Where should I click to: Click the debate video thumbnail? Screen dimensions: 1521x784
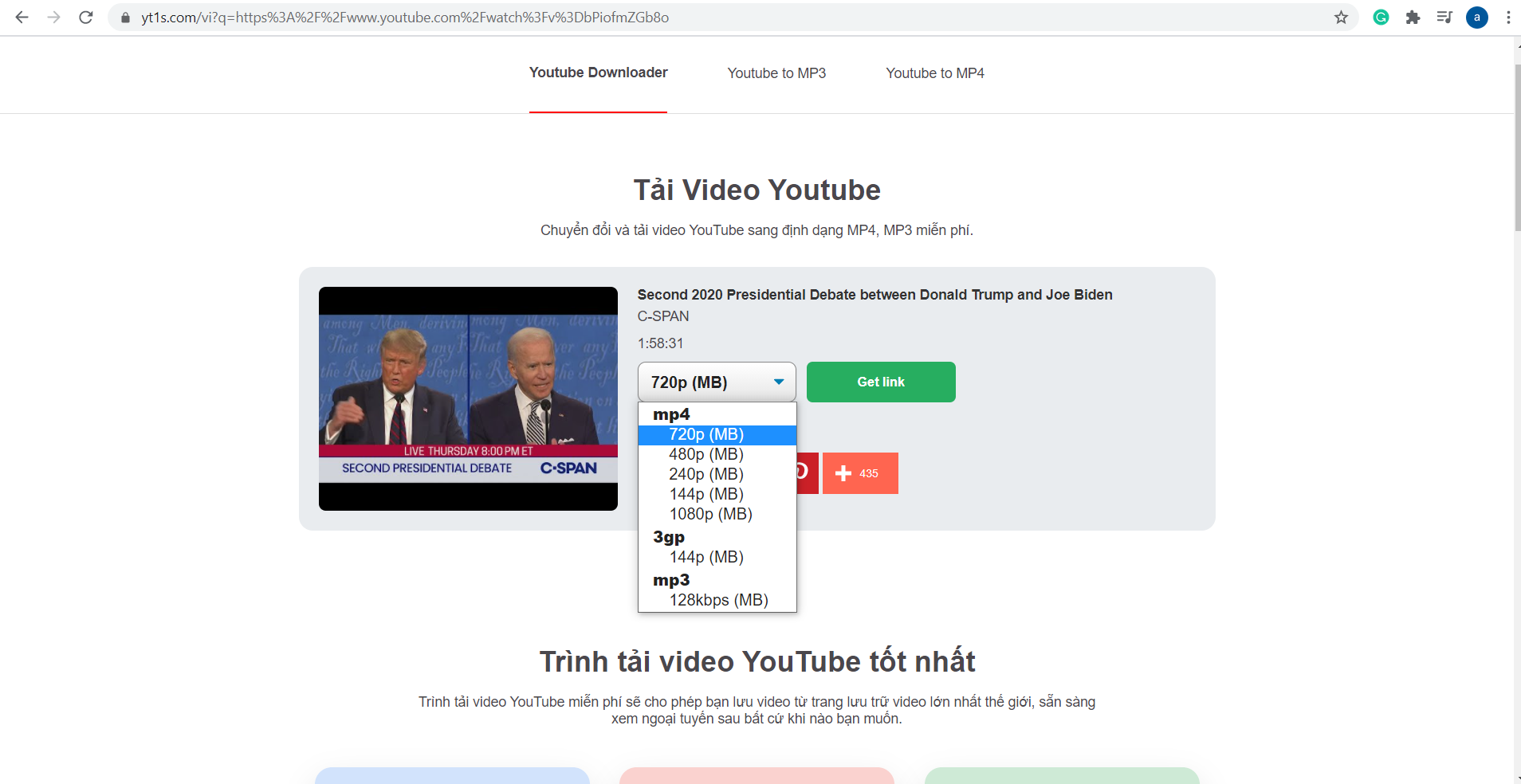468,398
